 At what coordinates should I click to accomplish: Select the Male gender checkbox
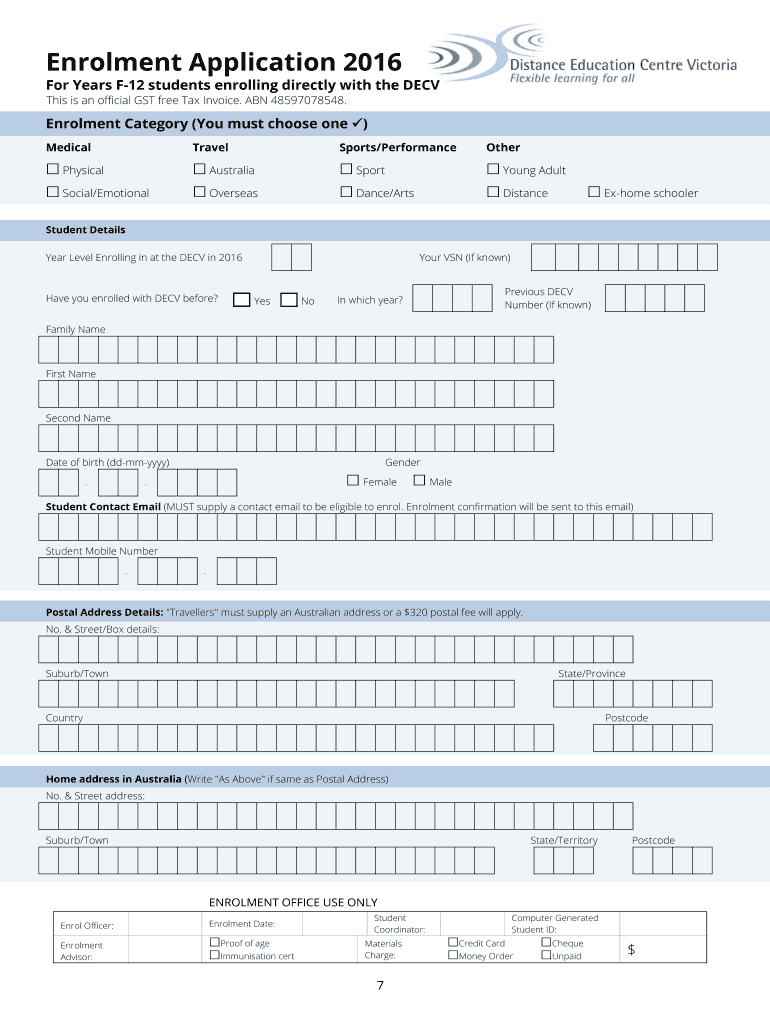pyautogui.click(x=419, y=481)
